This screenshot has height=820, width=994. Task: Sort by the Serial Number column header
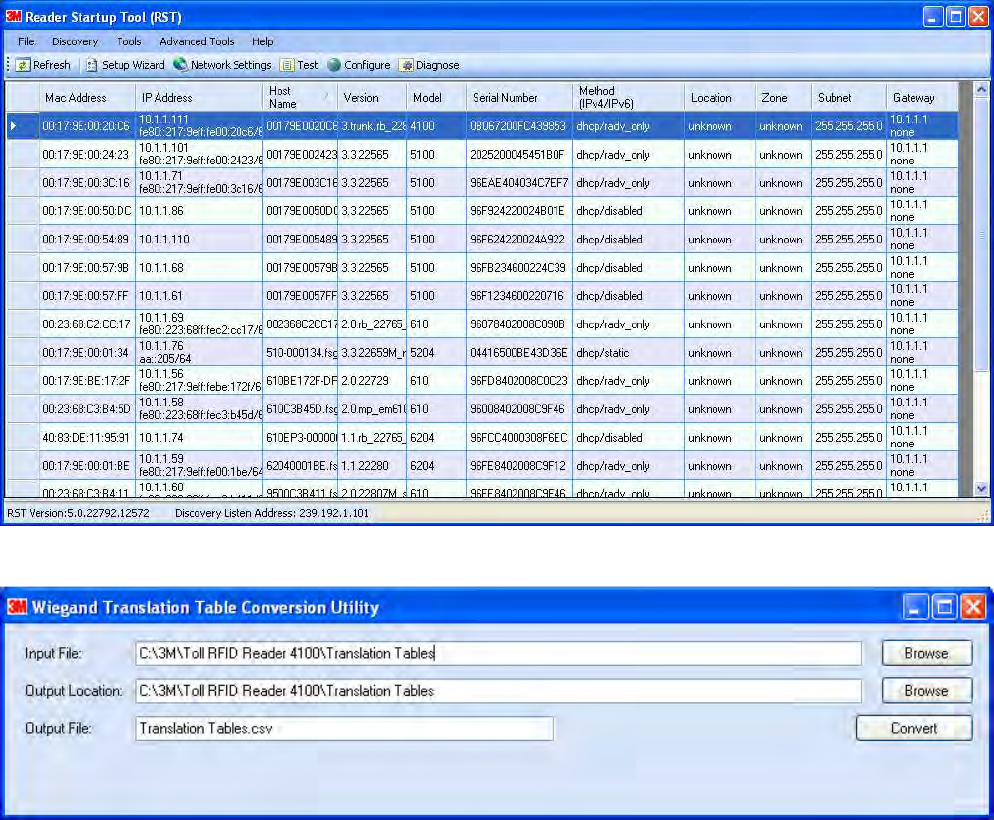[x=519, y=98]
